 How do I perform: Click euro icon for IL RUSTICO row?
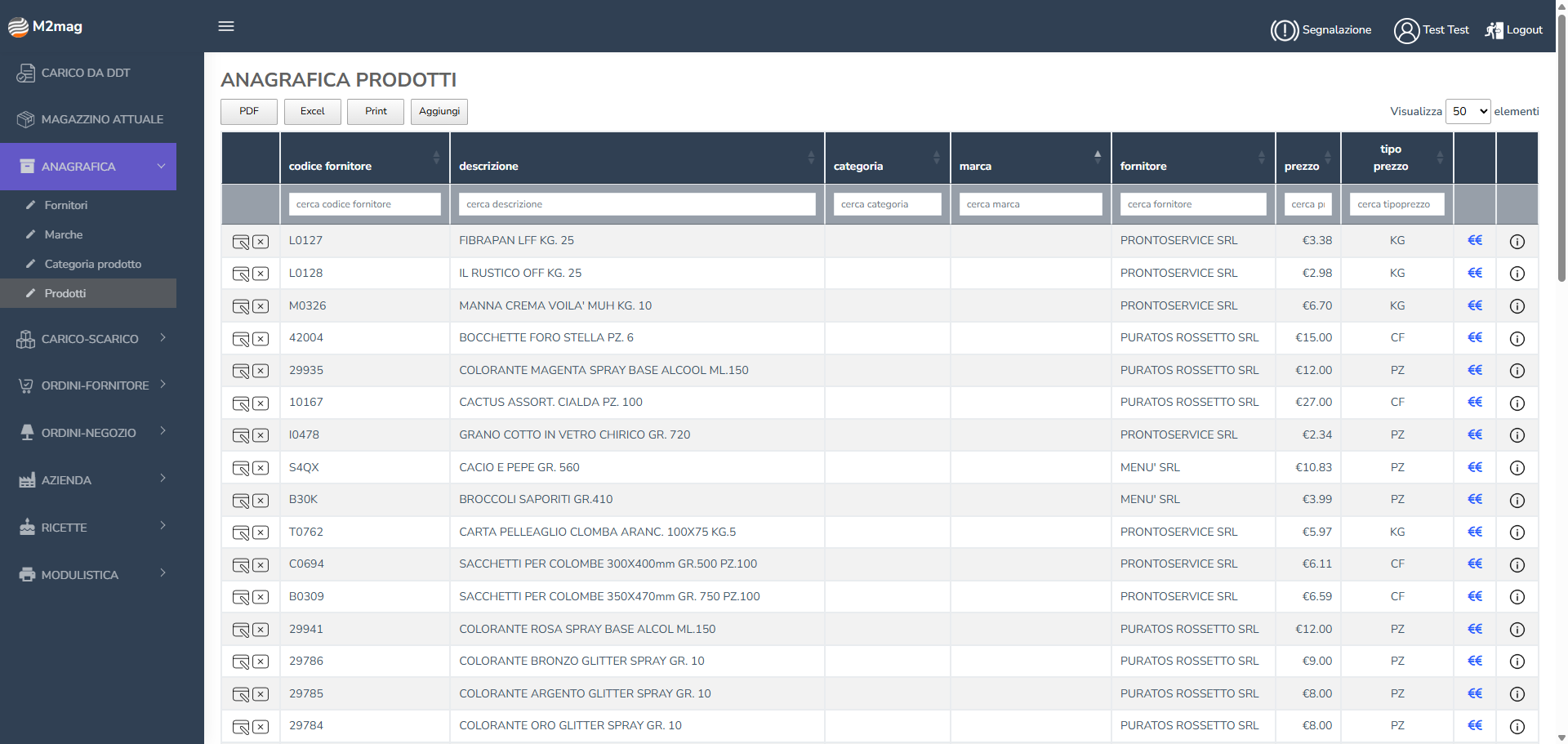click(x=1475, y=273)
